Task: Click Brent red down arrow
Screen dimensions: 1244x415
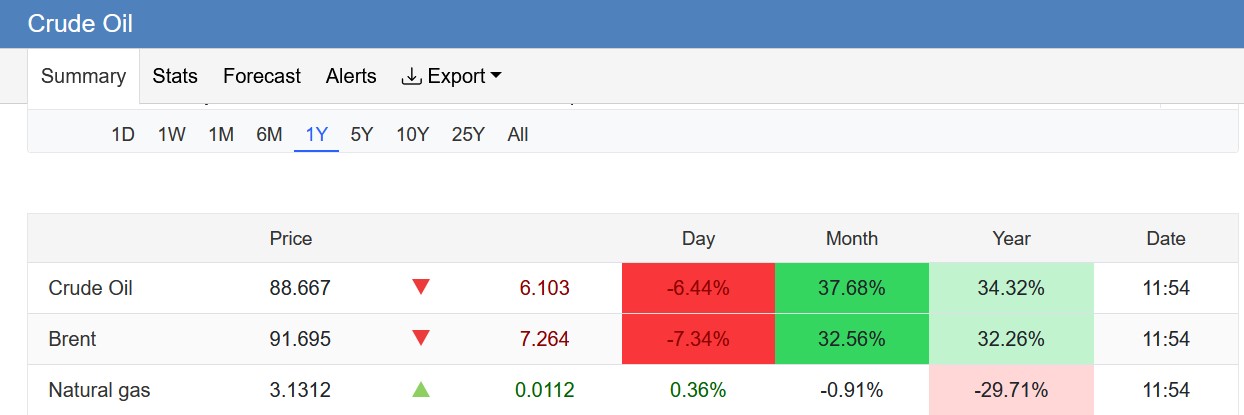Action: [421, 339]
